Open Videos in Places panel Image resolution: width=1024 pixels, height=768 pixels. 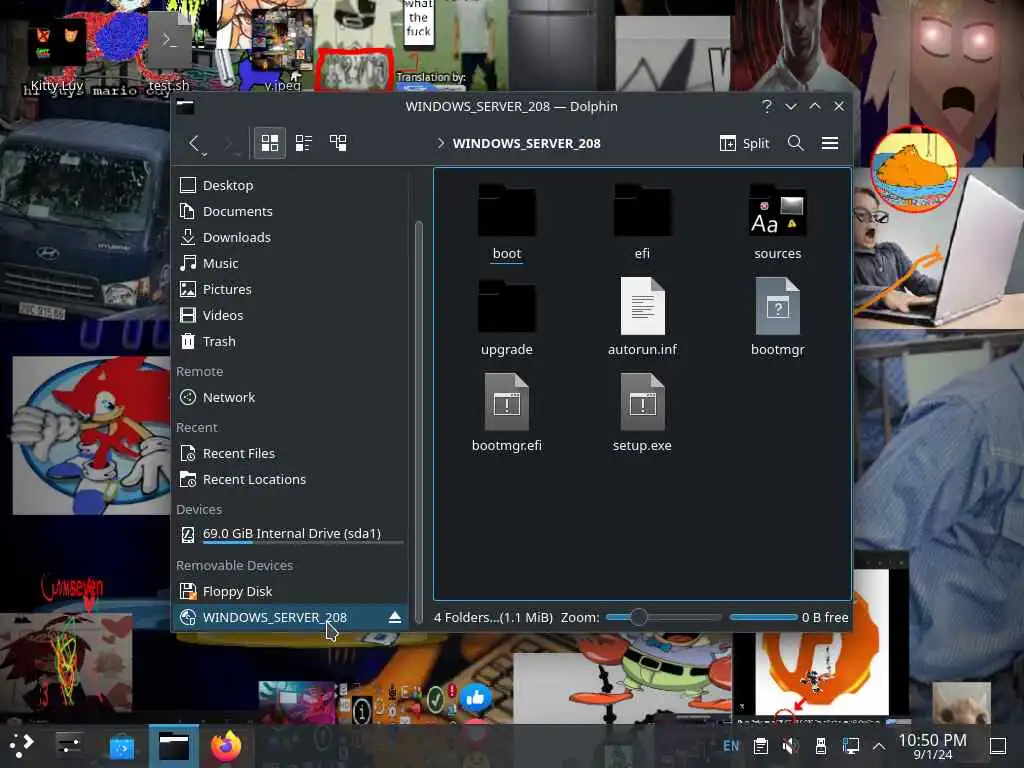(291, 315)
